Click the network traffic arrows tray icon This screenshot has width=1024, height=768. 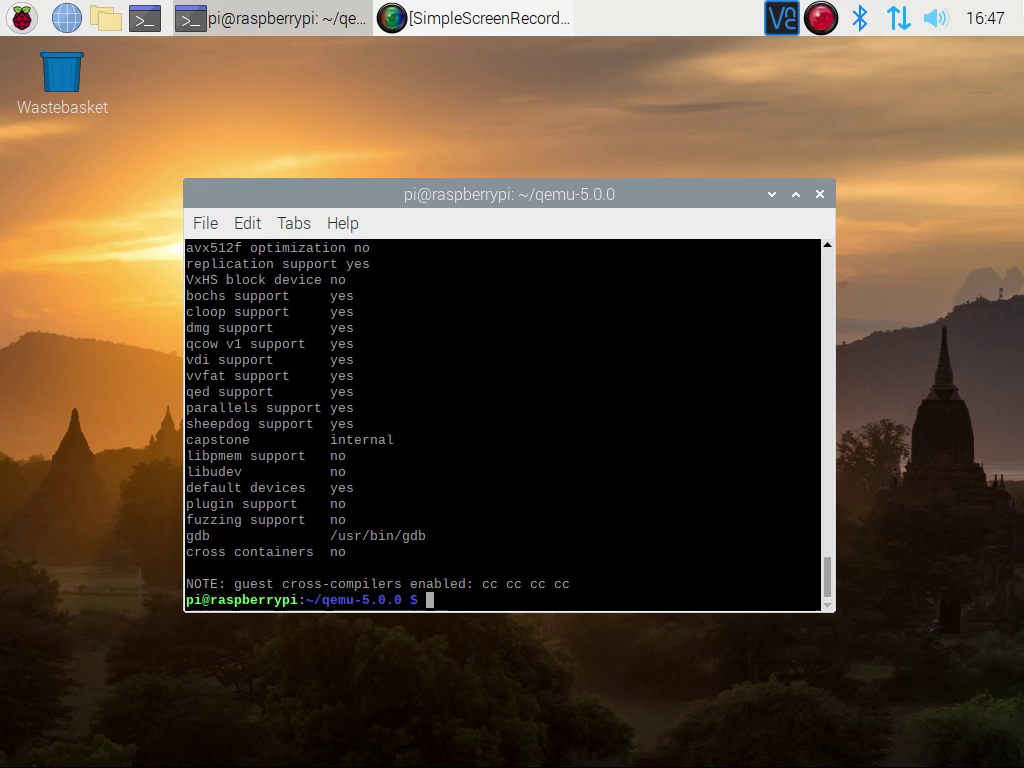coord(898,17)
